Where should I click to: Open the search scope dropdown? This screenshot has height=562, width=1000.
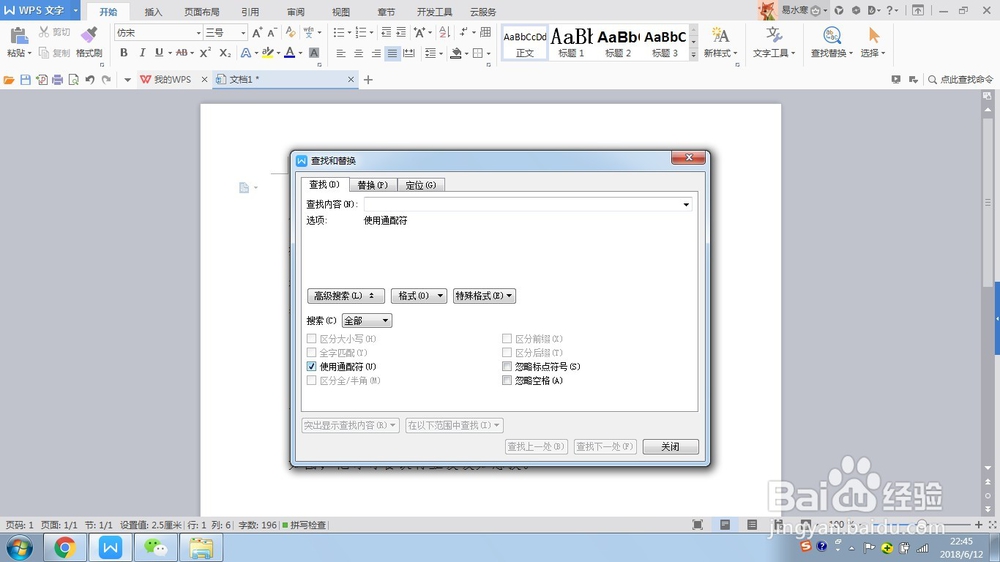coord(367,321)
